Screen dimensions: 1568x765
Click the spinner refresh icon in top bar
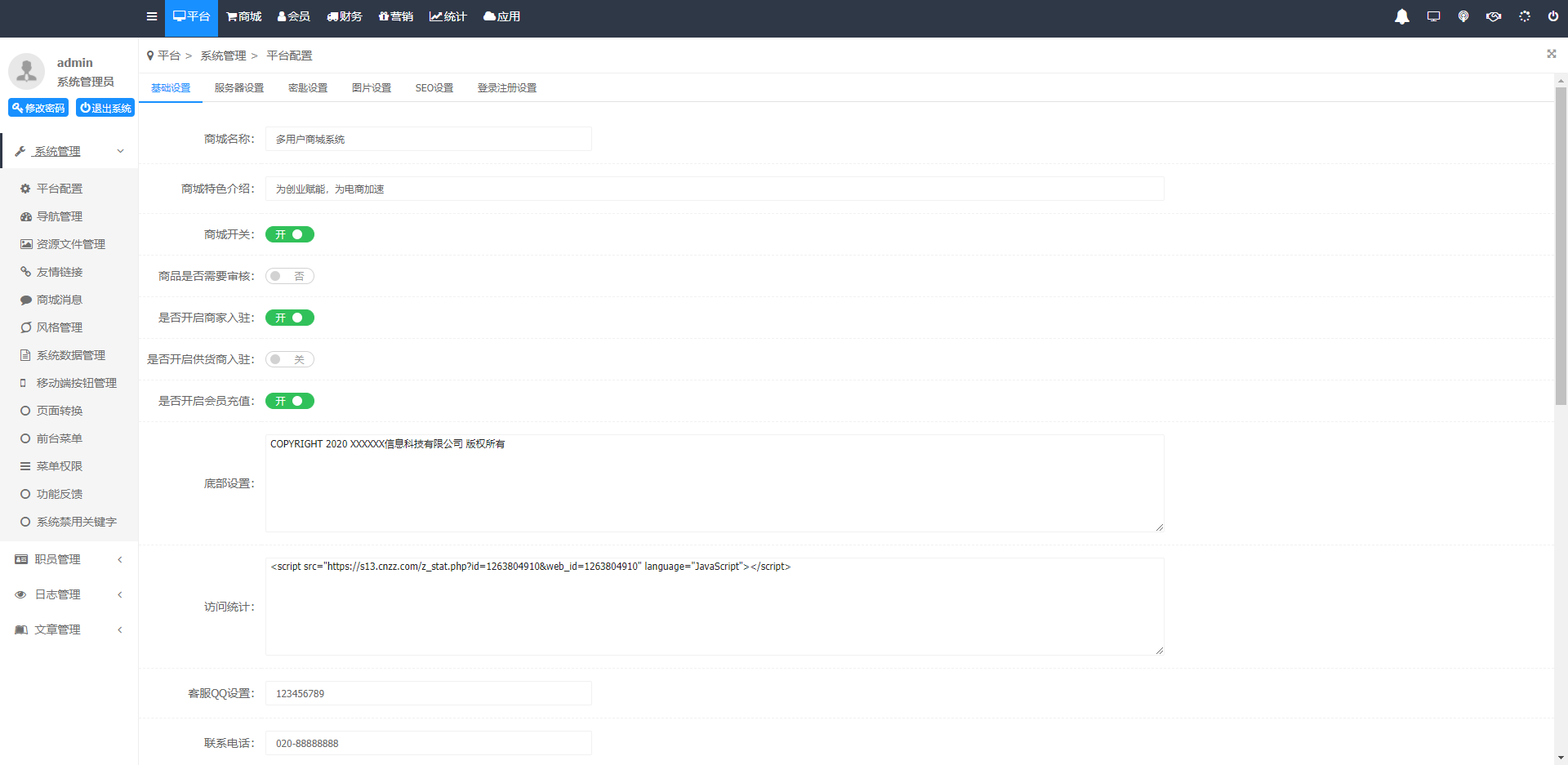[x=1525, y=16]
